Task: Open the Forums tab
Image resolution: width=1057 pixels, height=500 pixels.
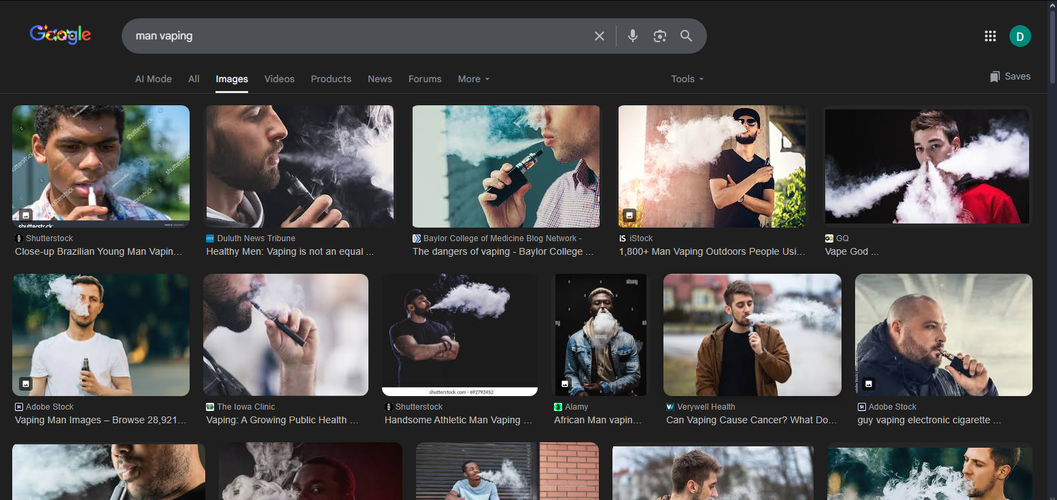Action: tap(424, 79)
